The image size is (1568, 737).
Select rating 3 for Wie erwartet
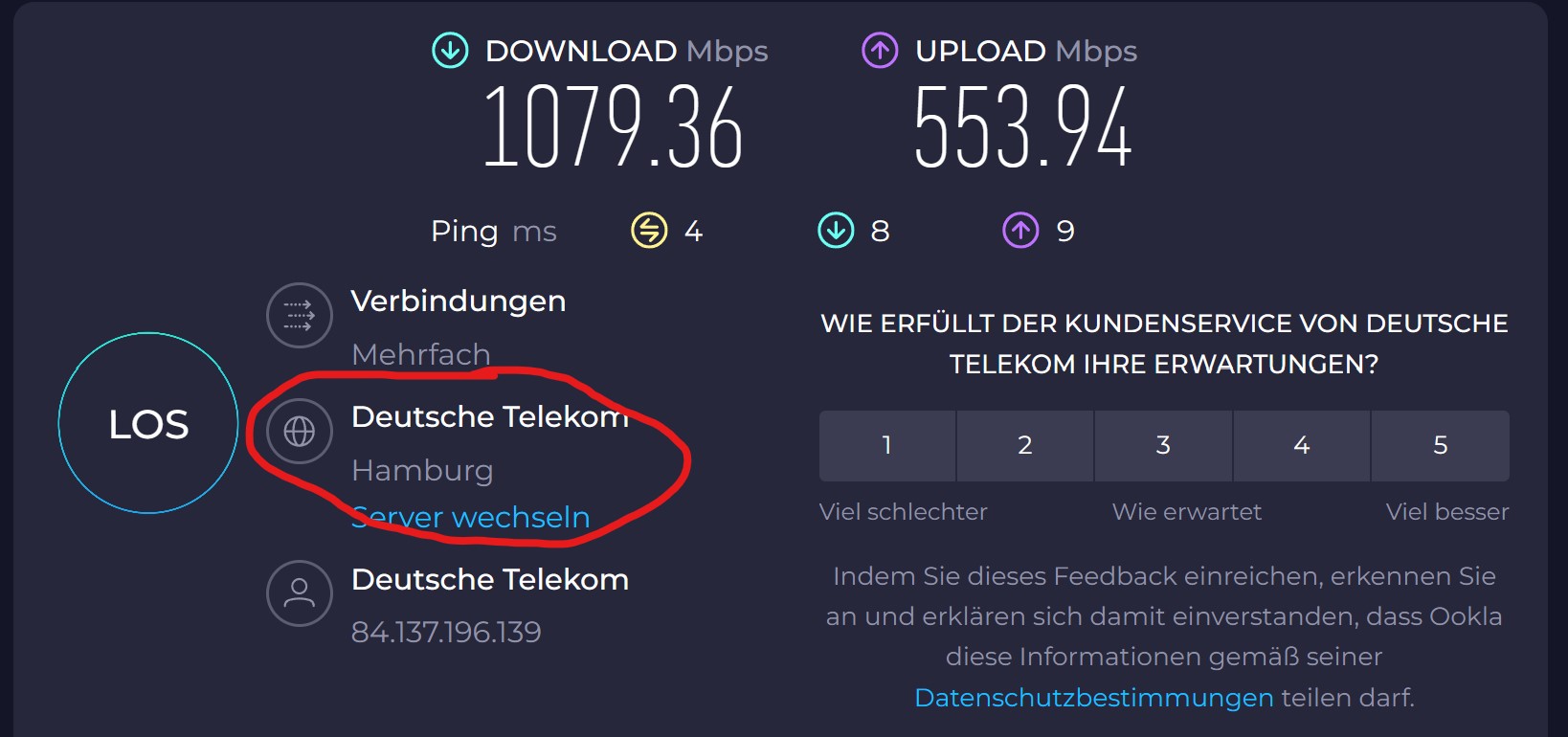pyautogui.click(x=1162, y=445)
